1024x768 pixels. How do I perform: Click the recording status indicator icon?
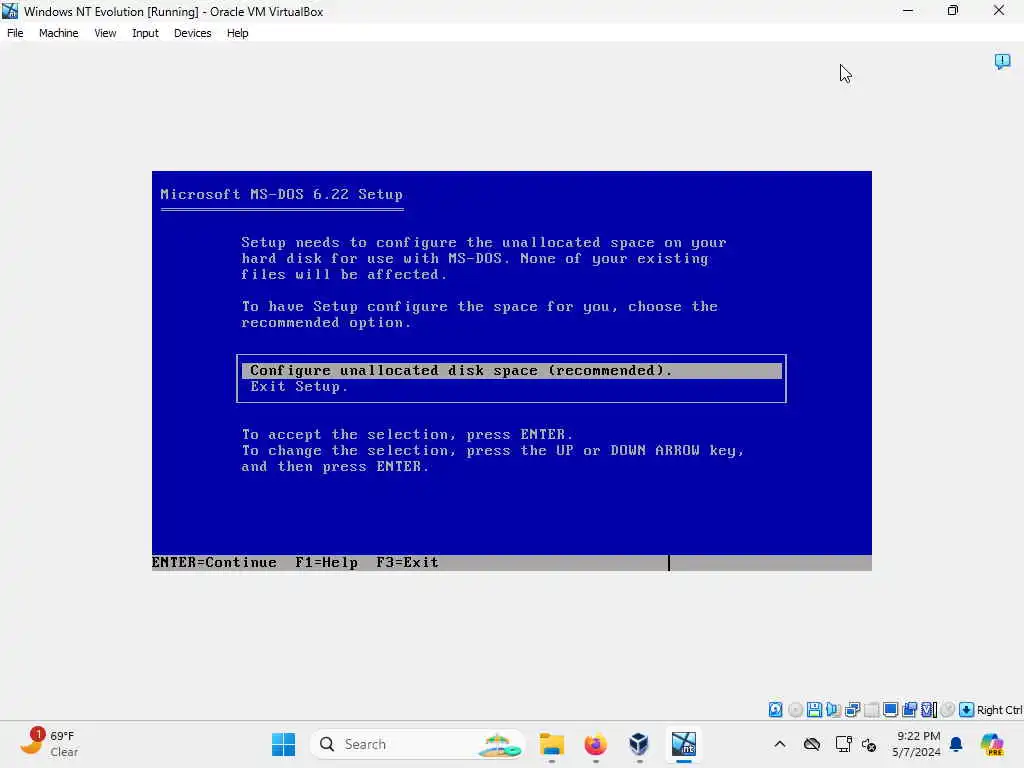click(x=948, y=709)
